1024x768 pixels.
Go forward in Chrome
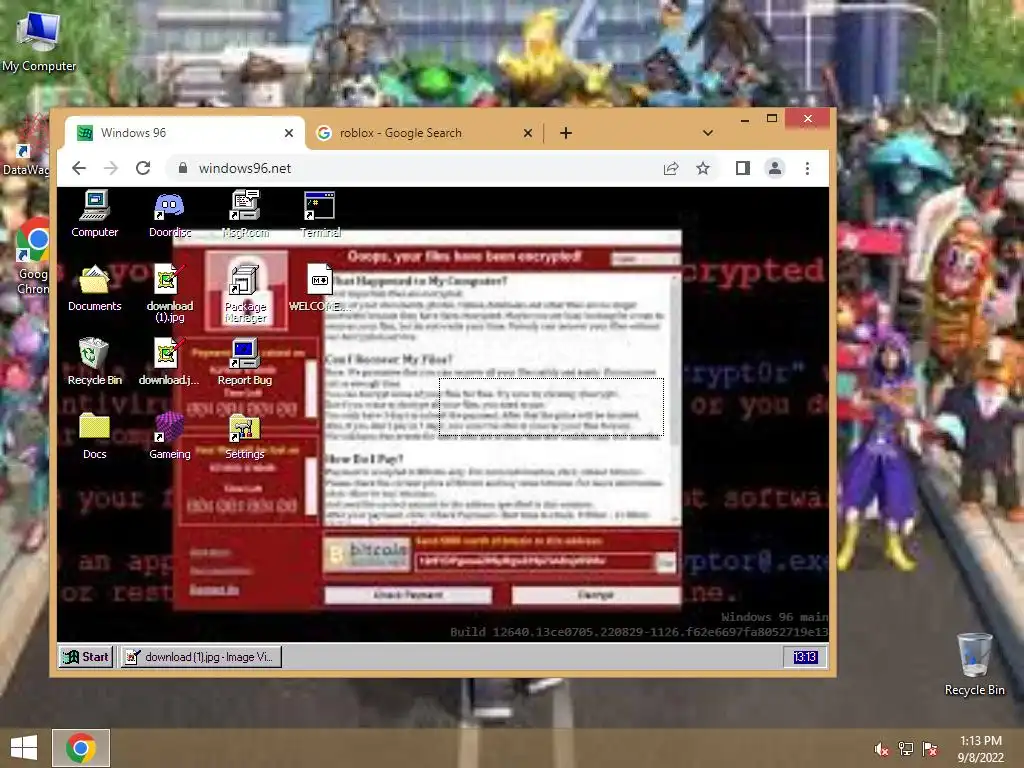[111, 168]
